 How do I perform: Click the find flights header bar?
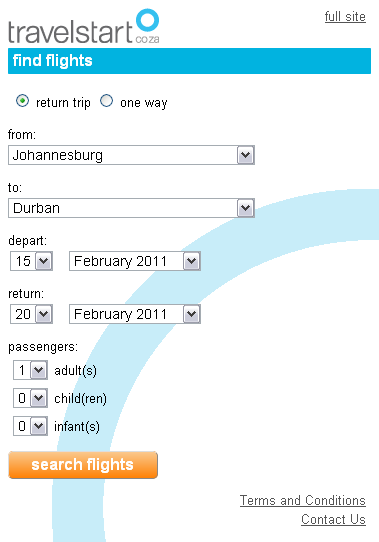[190, 61]
